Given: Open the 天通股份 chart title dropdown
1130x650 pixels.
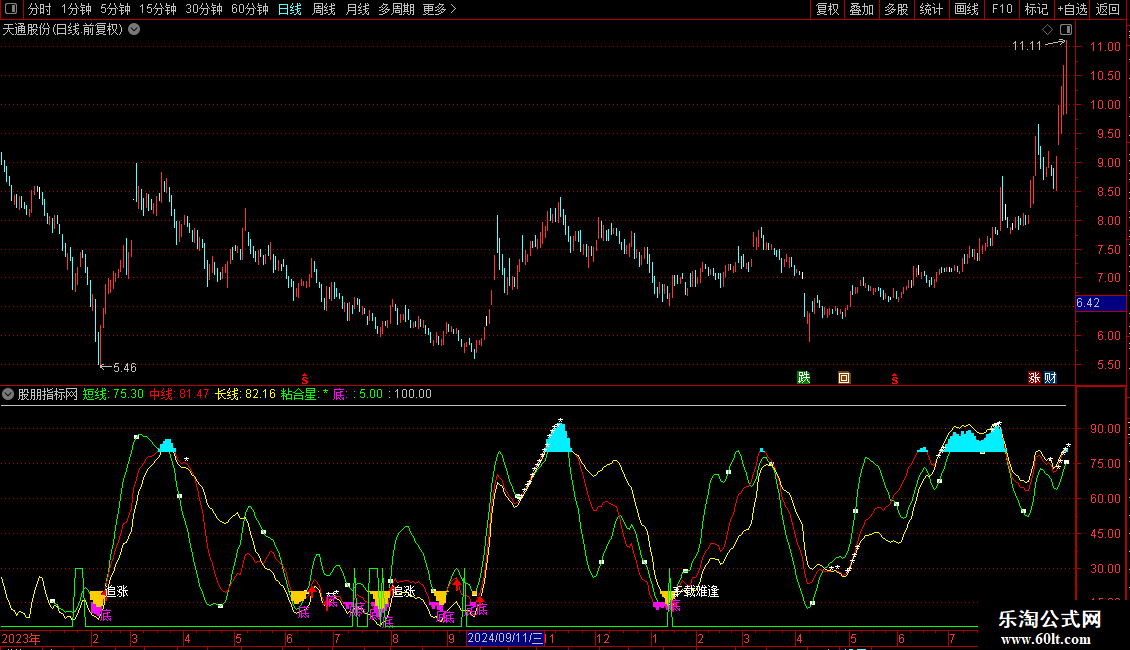Looking at the screenshot, I should (135, 29).
